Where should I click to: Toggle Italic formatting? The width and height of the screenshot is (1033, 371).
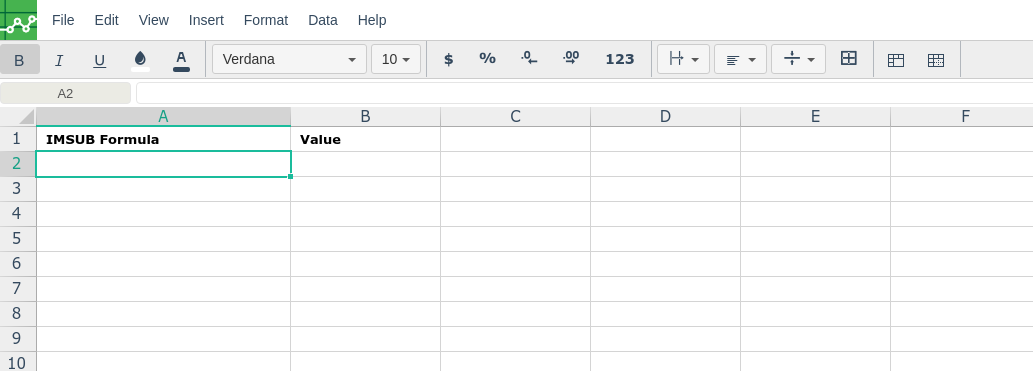[59, 61]
